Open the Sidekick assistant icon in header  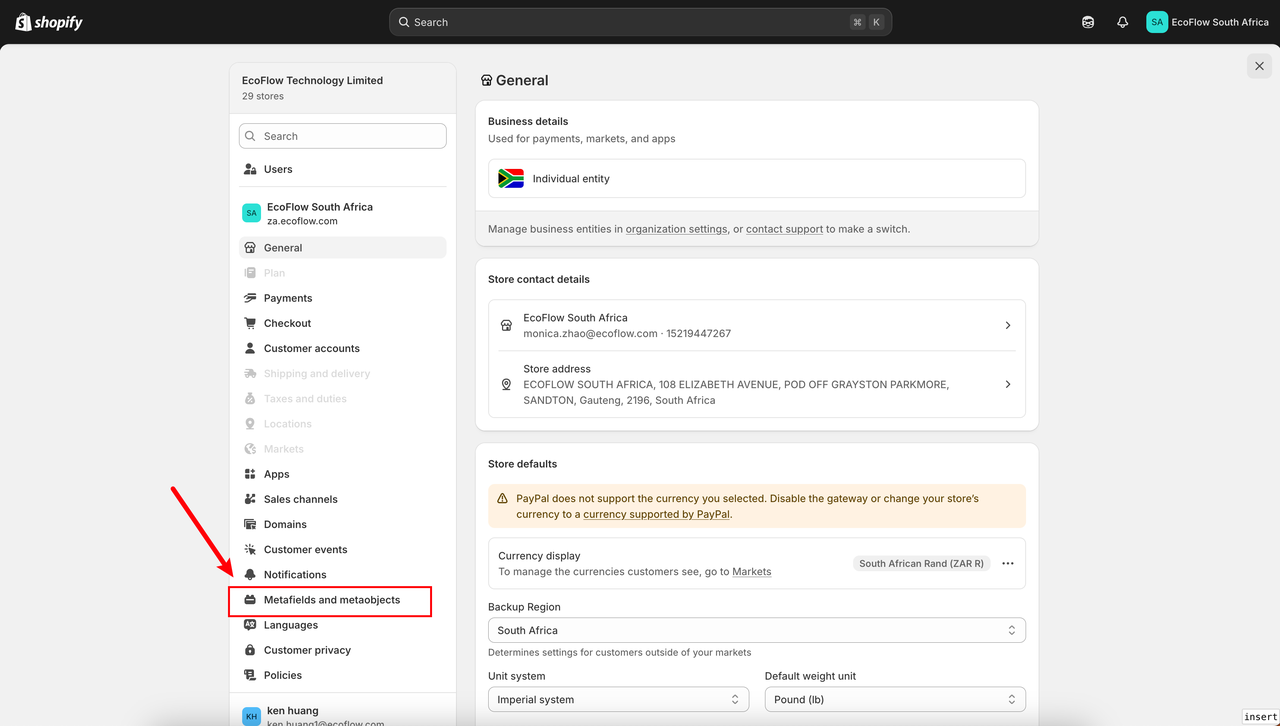pos(1088,22)
